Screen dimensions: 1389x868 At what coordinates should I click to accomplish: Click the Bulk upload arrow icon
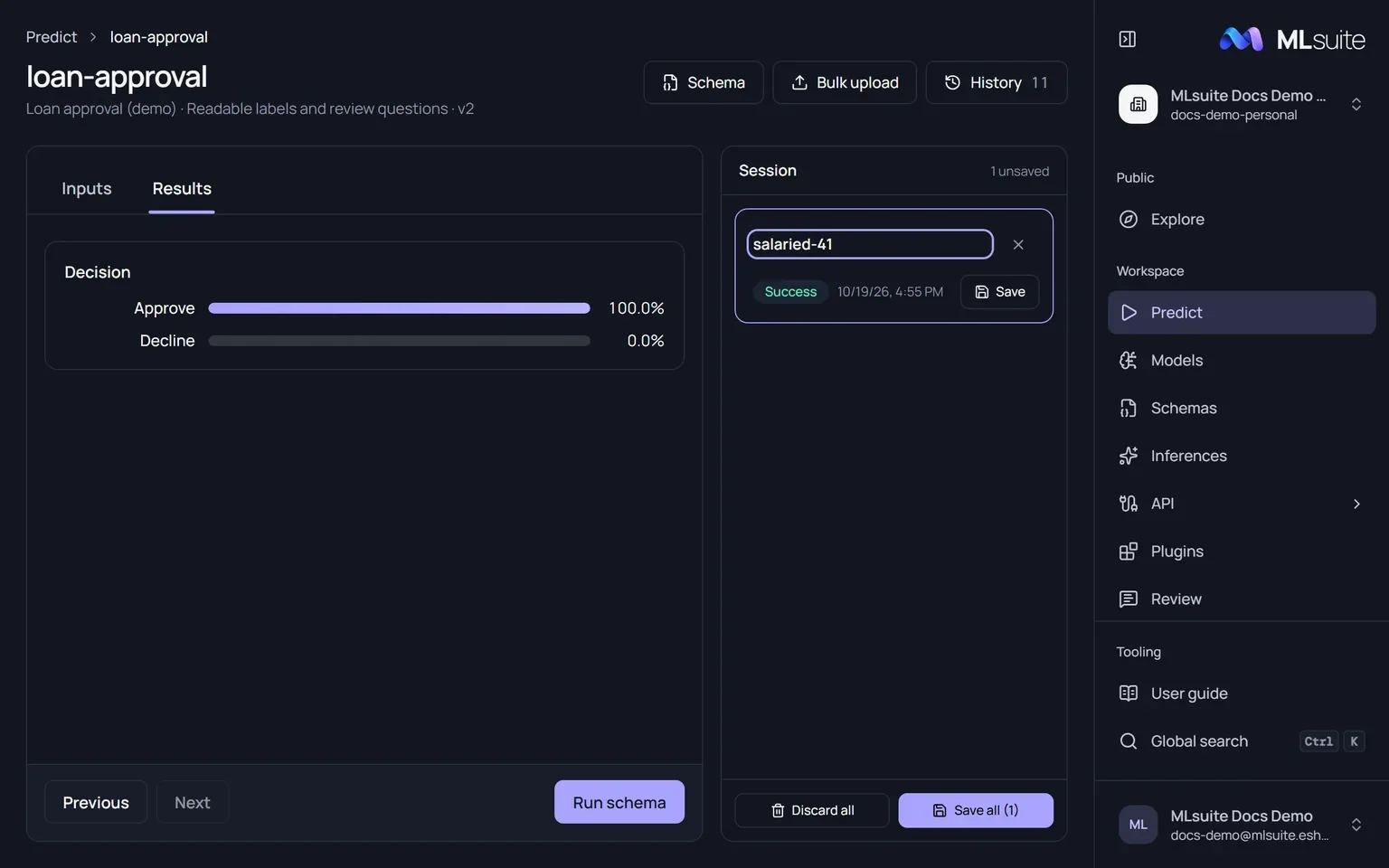pos(799,82)
